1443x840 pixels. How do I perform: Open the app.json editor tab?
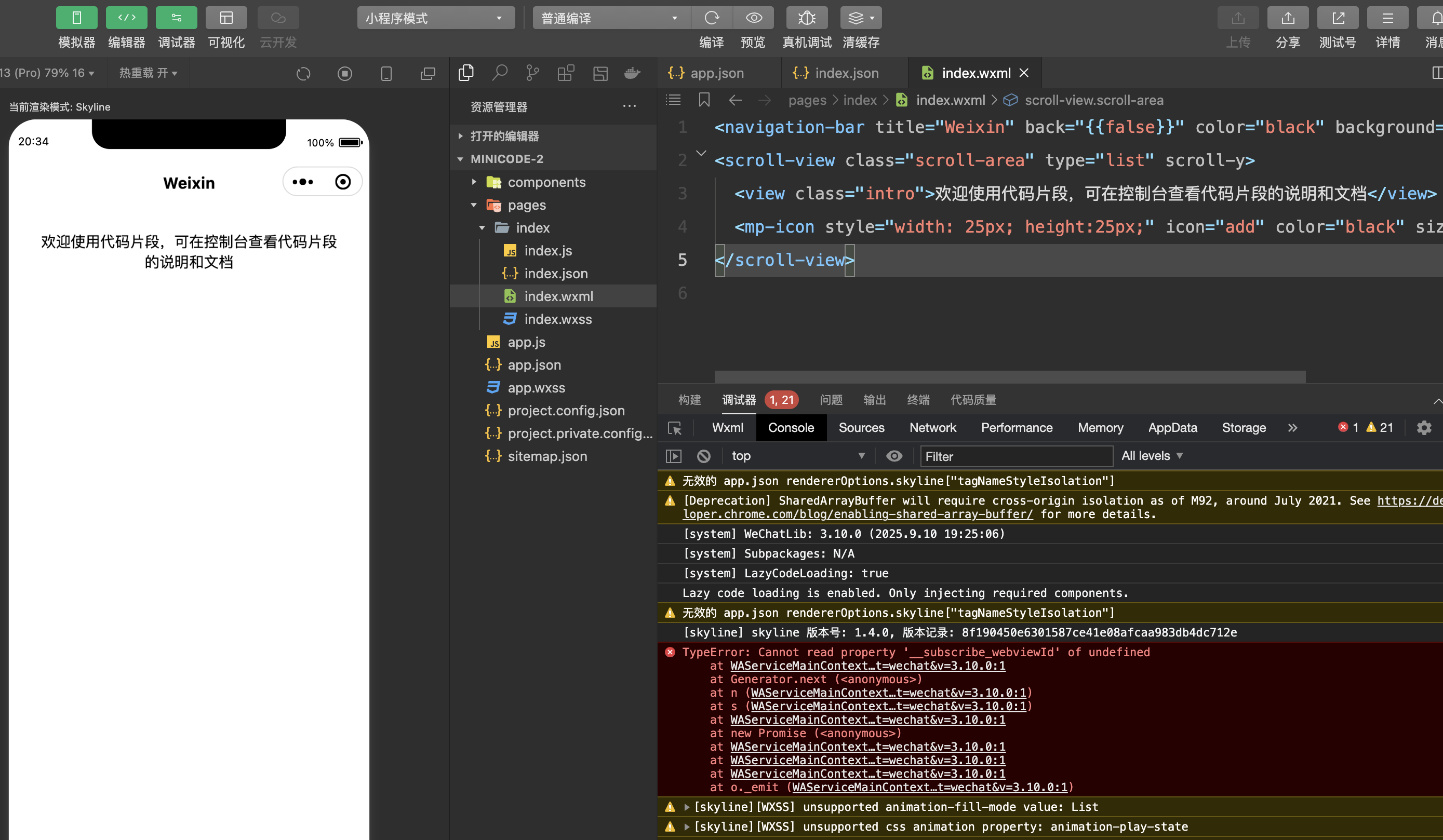pyautogui.click(x=716, y=73)
